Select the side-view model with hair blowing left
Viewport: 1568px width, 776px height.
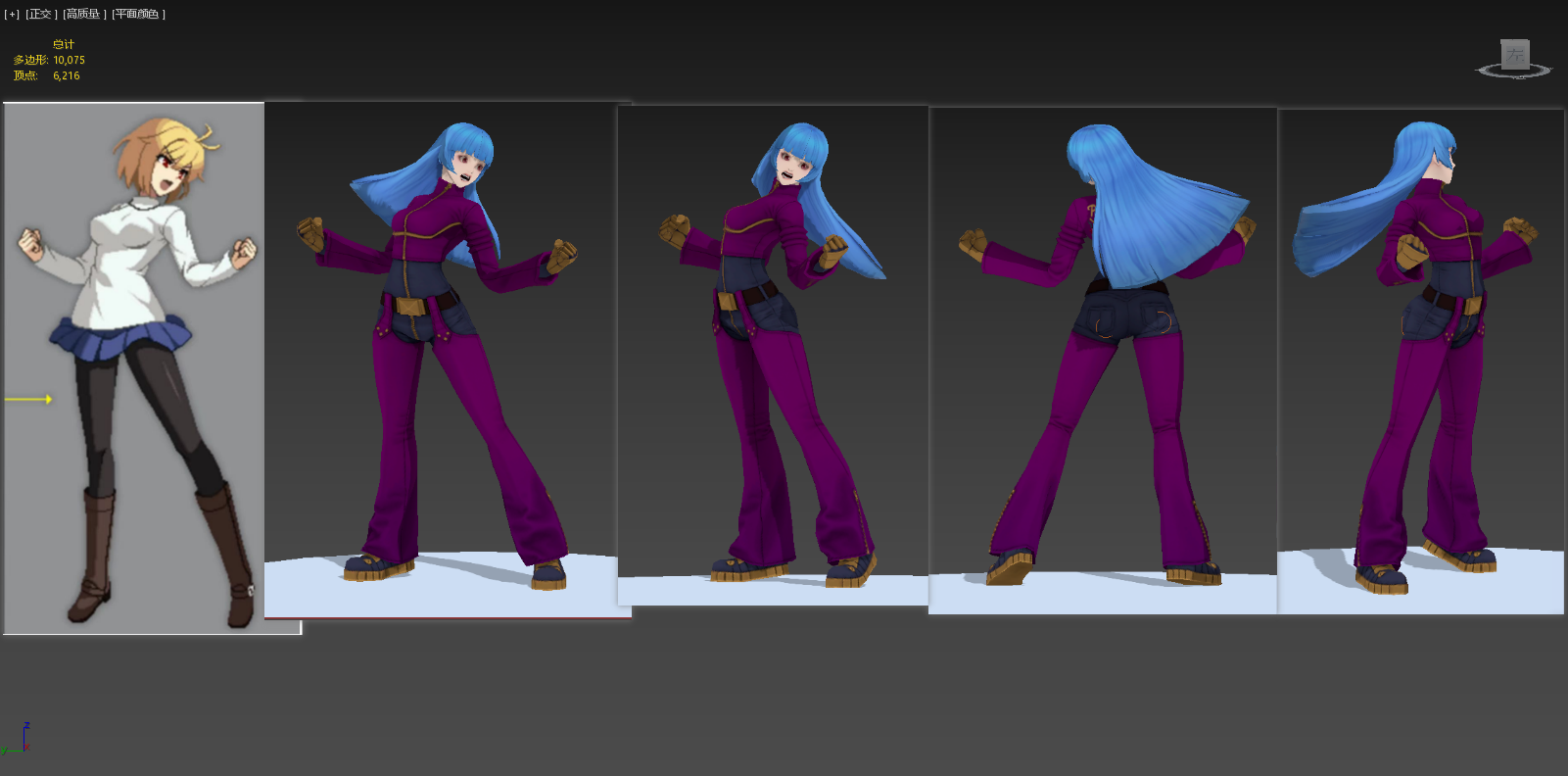1421,362
